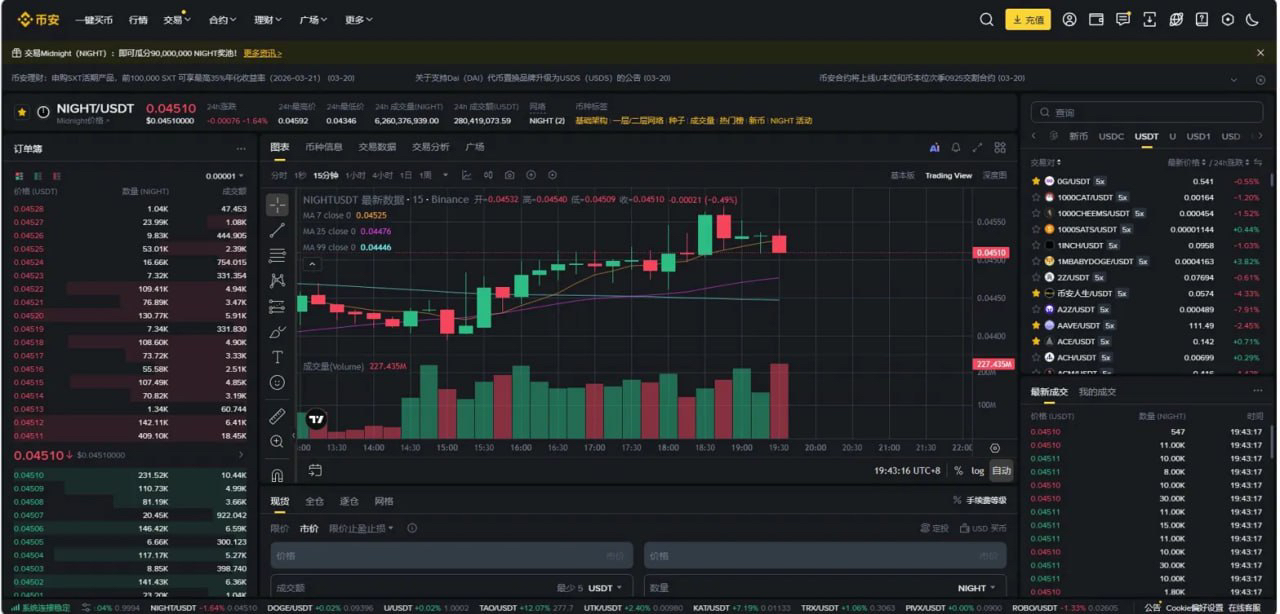The width and height of the screenshot is (1280, 614).
Task: Collapse the MA indicator legend arrow
Action: [x=312, y=264]
